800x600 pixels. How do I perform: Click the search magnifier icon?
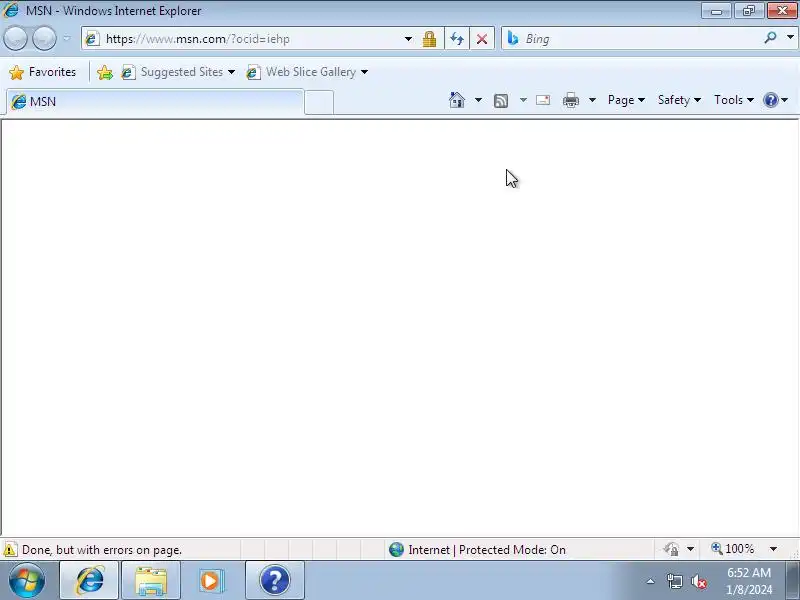770,38
